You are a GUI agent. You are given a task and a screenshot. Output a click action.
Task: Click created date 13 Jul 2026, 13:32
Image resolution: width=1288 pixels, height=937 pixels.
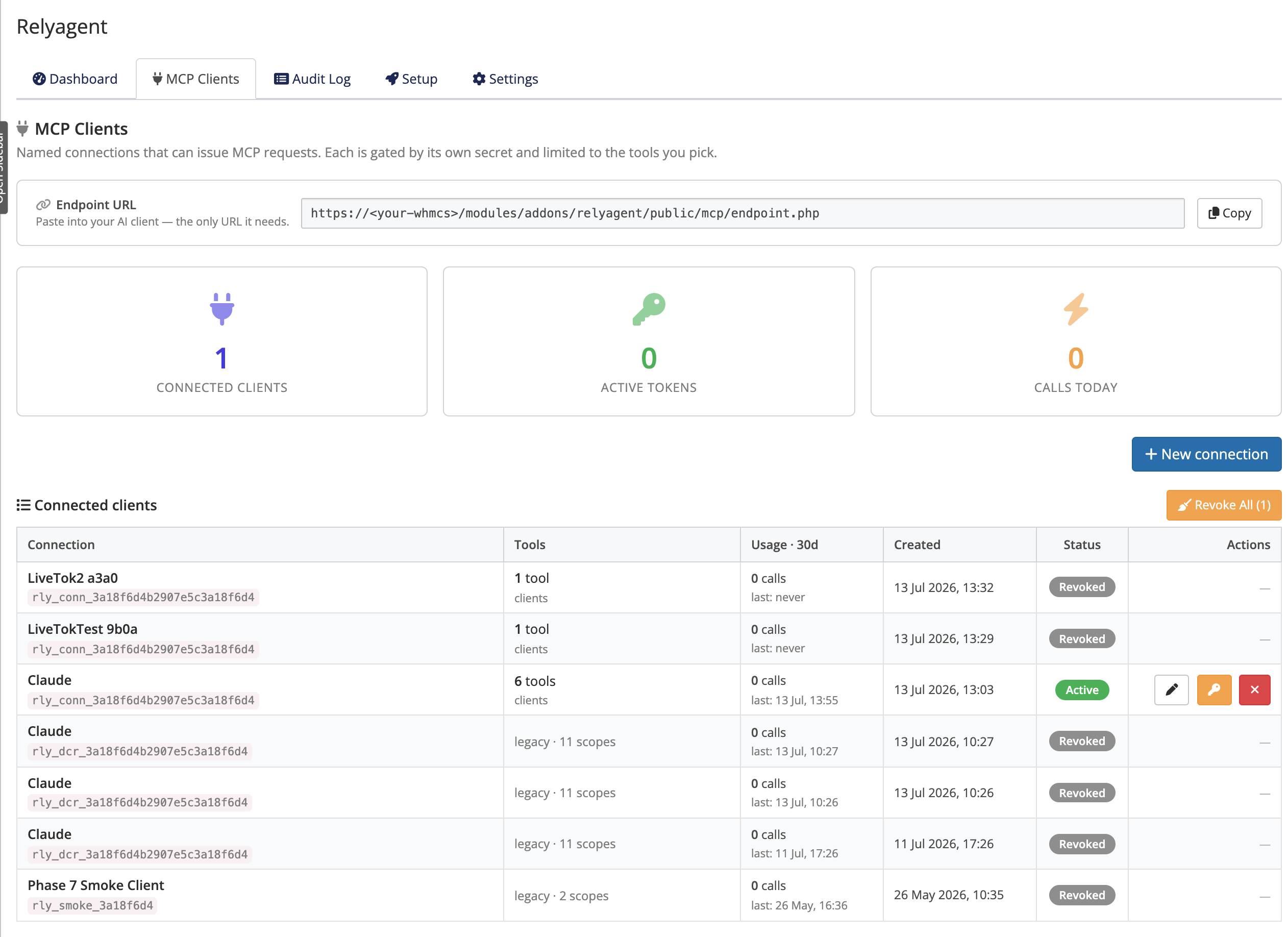(944, 587)
